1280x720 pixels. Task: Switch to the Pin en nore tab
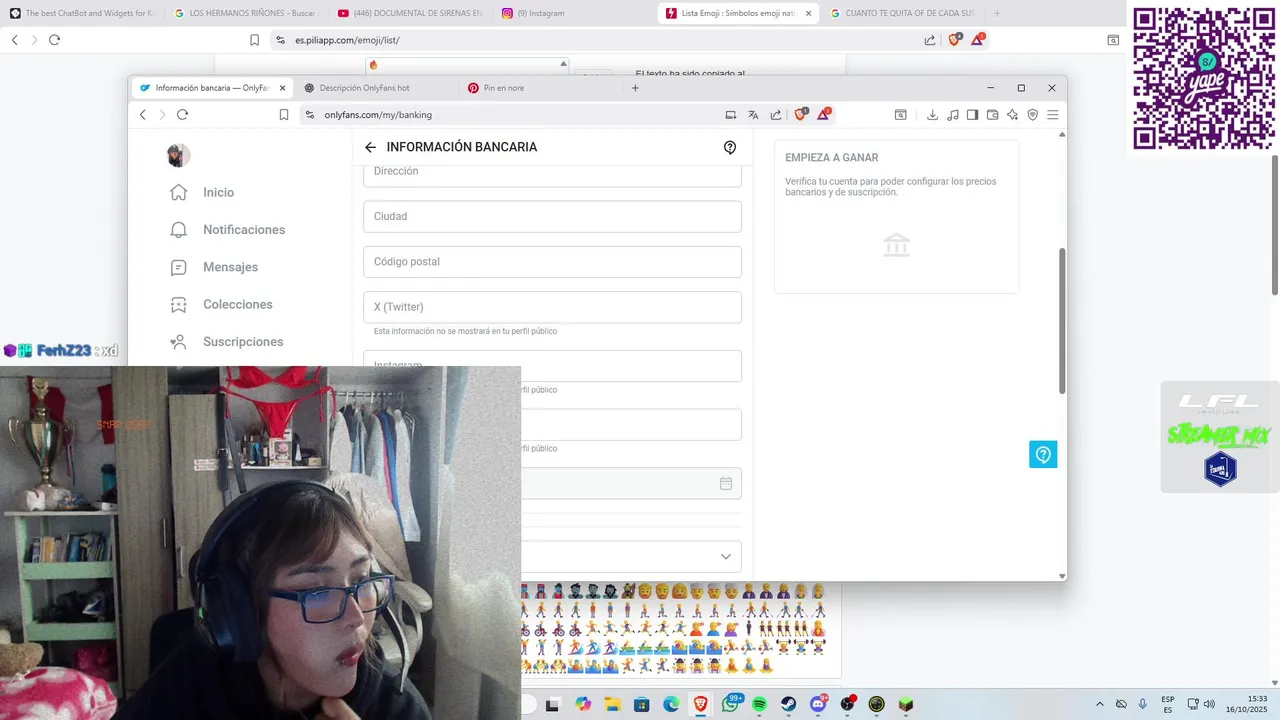(540, 88)
